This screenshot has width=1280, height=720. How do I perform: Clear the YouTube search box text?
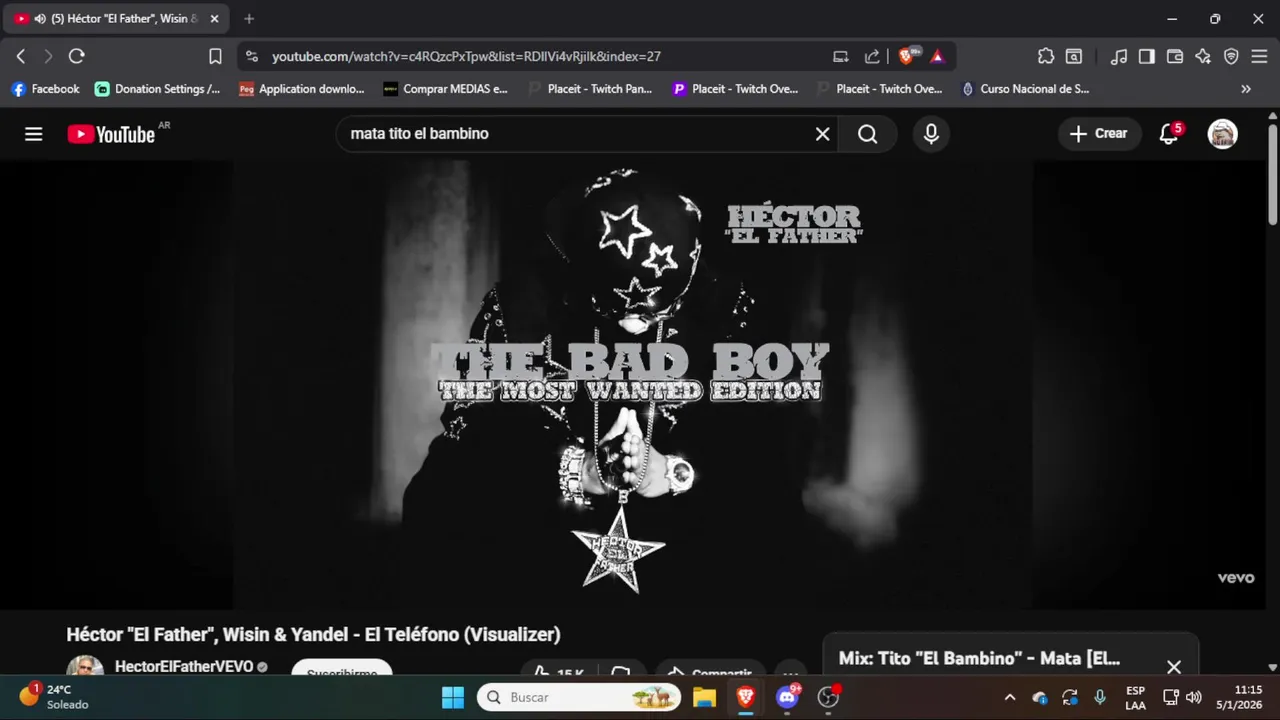tap(822, 134)
